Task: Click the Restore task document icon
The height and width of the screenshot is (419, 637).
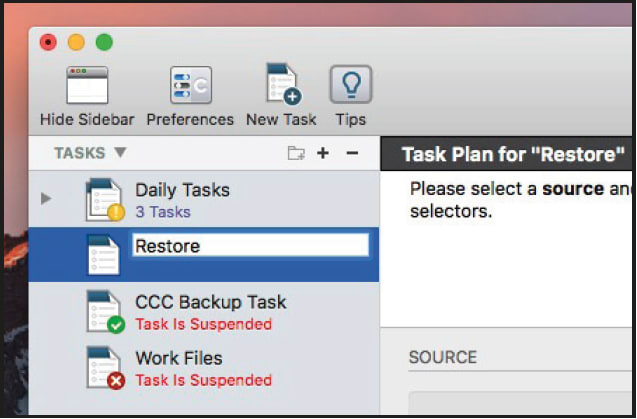Action: point(103,255)
